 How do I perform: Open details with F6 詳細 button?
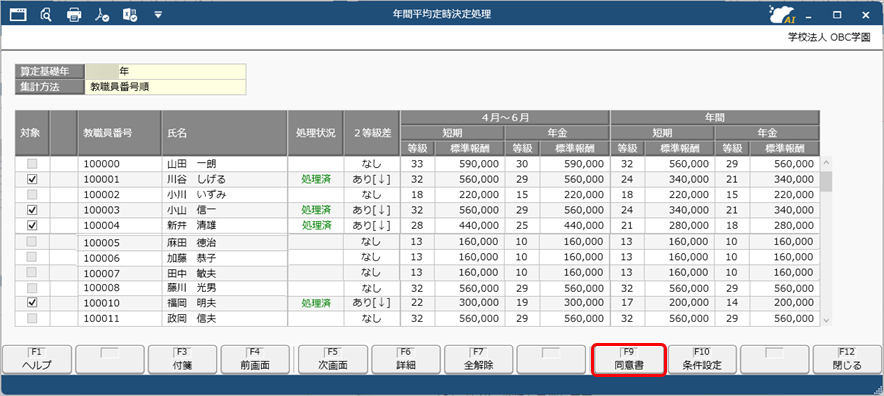[x=406, y=359]
